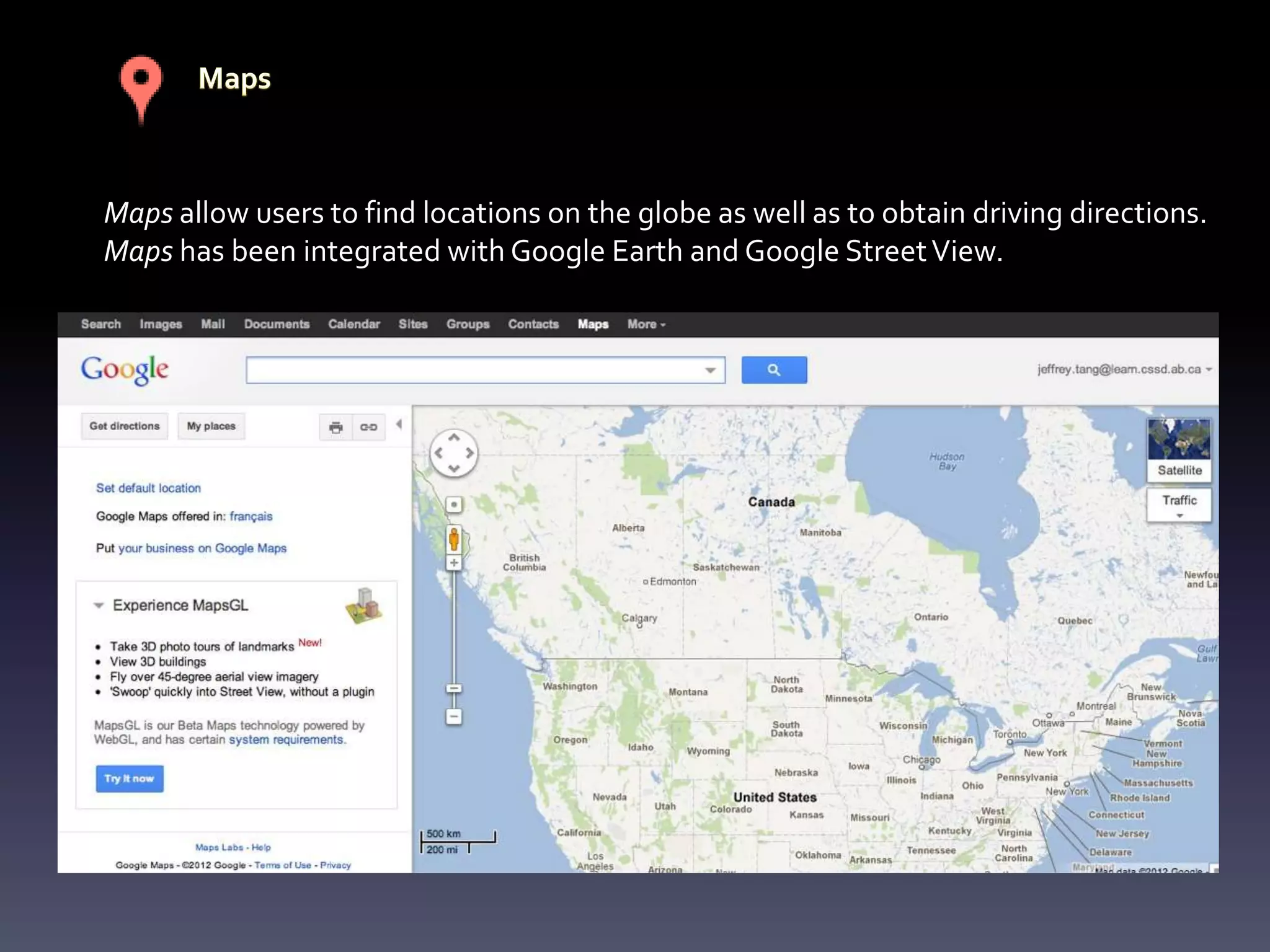Screen dimensions: 1270x952
Task: Open the jeffrey.tang account dropdown
Action: 1124,369
